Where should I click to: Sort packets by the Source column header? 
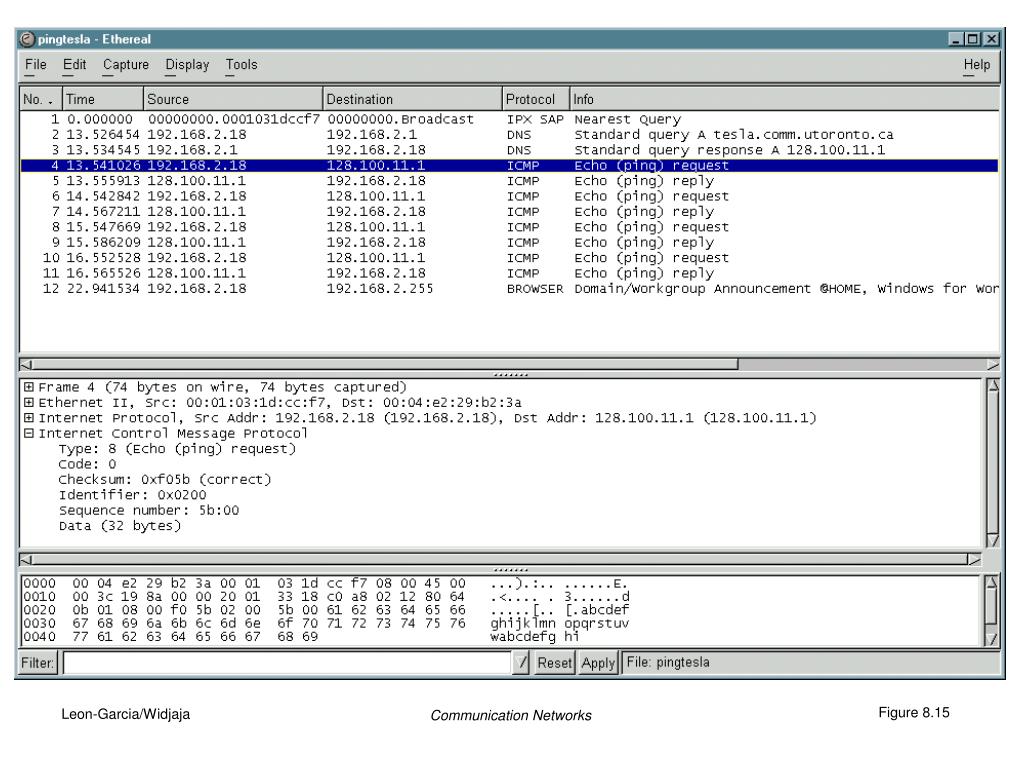coord(232,99)
